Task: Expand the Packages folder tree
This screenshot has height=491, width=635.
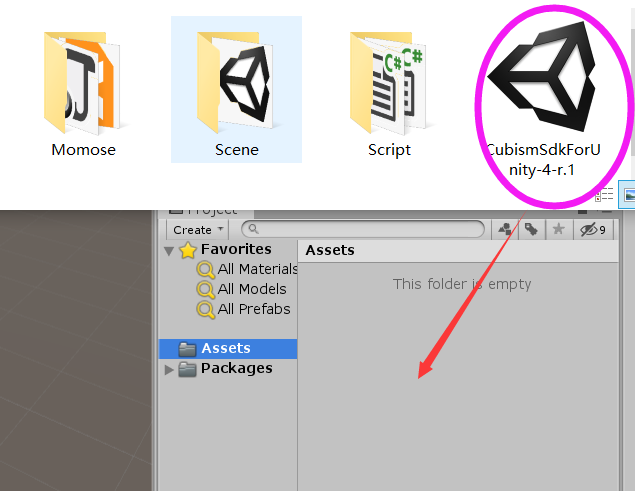Action: 168,369
